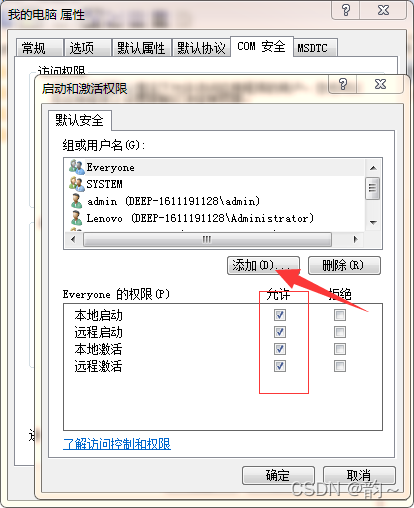Enable 拒绝 checkbox for 远程激活
The width and height of the screenshot is (414, 508).
340,366
